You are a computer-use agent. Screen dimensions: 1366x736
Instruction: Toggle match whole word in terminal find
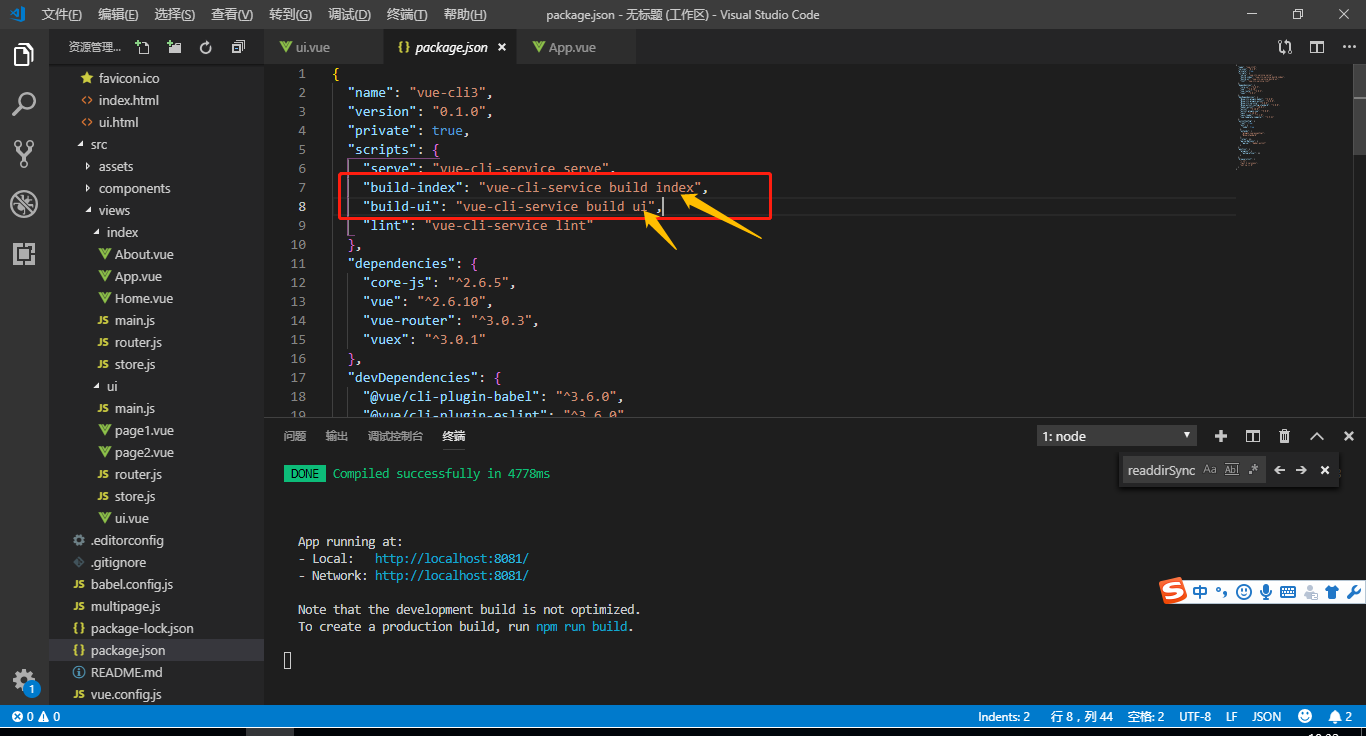coord(1232,470)
